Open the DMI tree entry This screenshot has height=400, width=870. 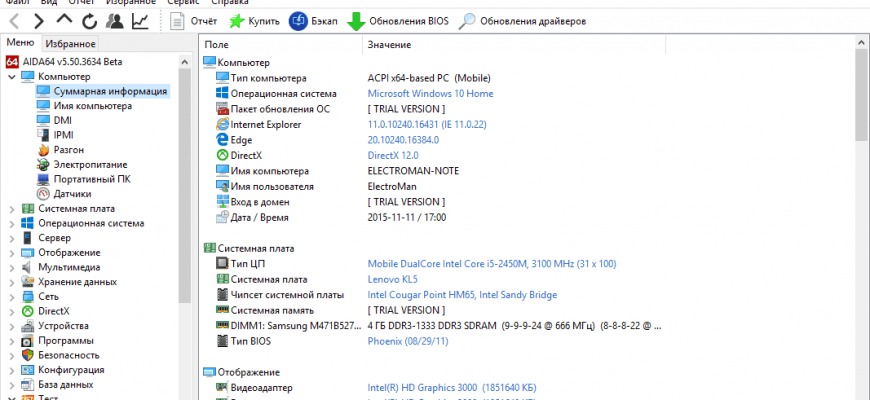(63, 120)
